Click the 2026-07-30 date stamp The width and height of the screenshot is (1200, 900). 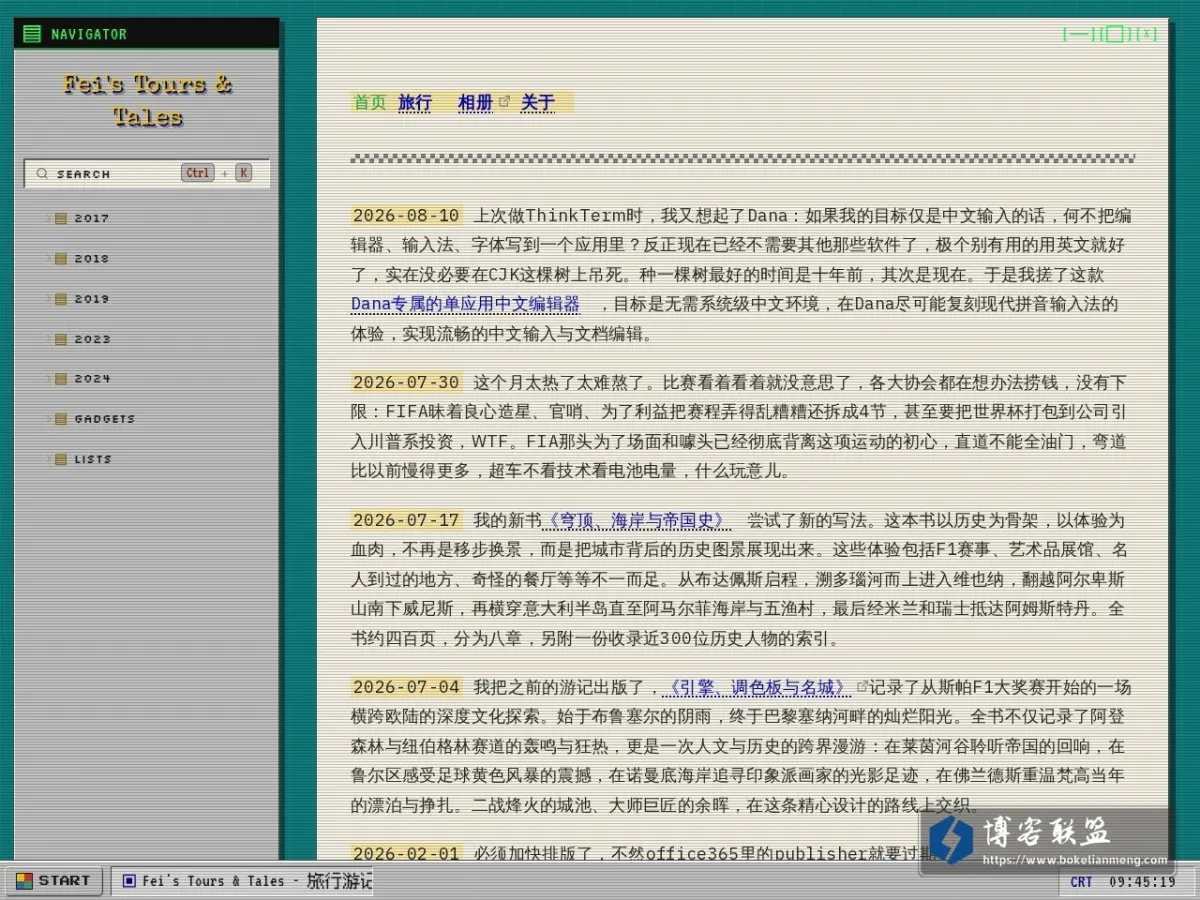[x=406, y=382]
